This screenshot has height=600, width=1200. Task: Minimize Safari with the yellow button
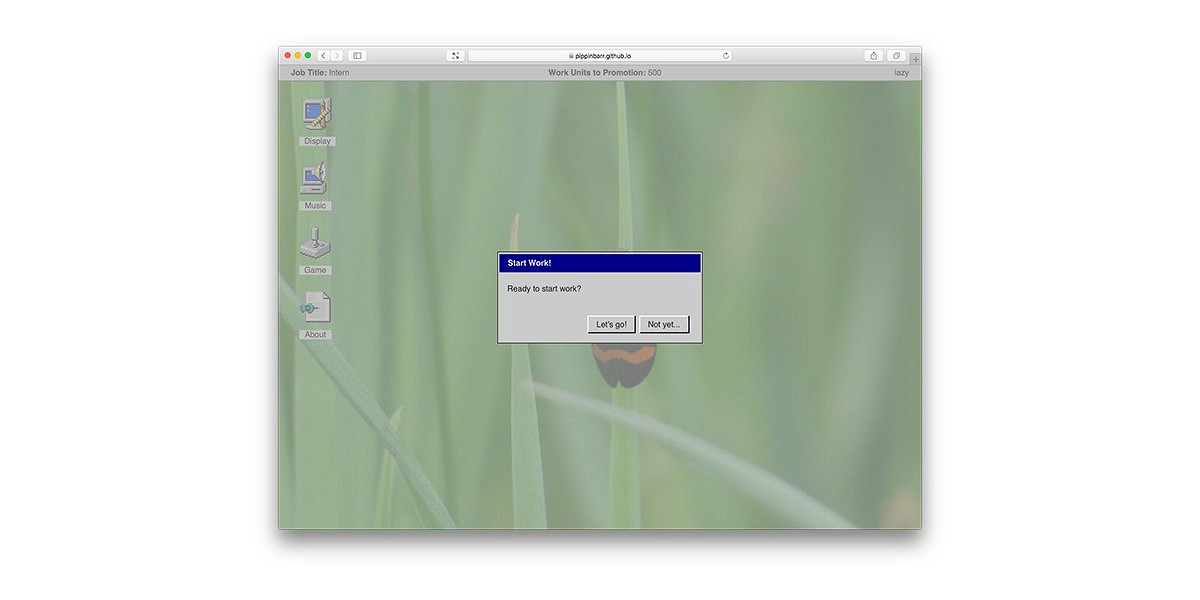point(298,56)
